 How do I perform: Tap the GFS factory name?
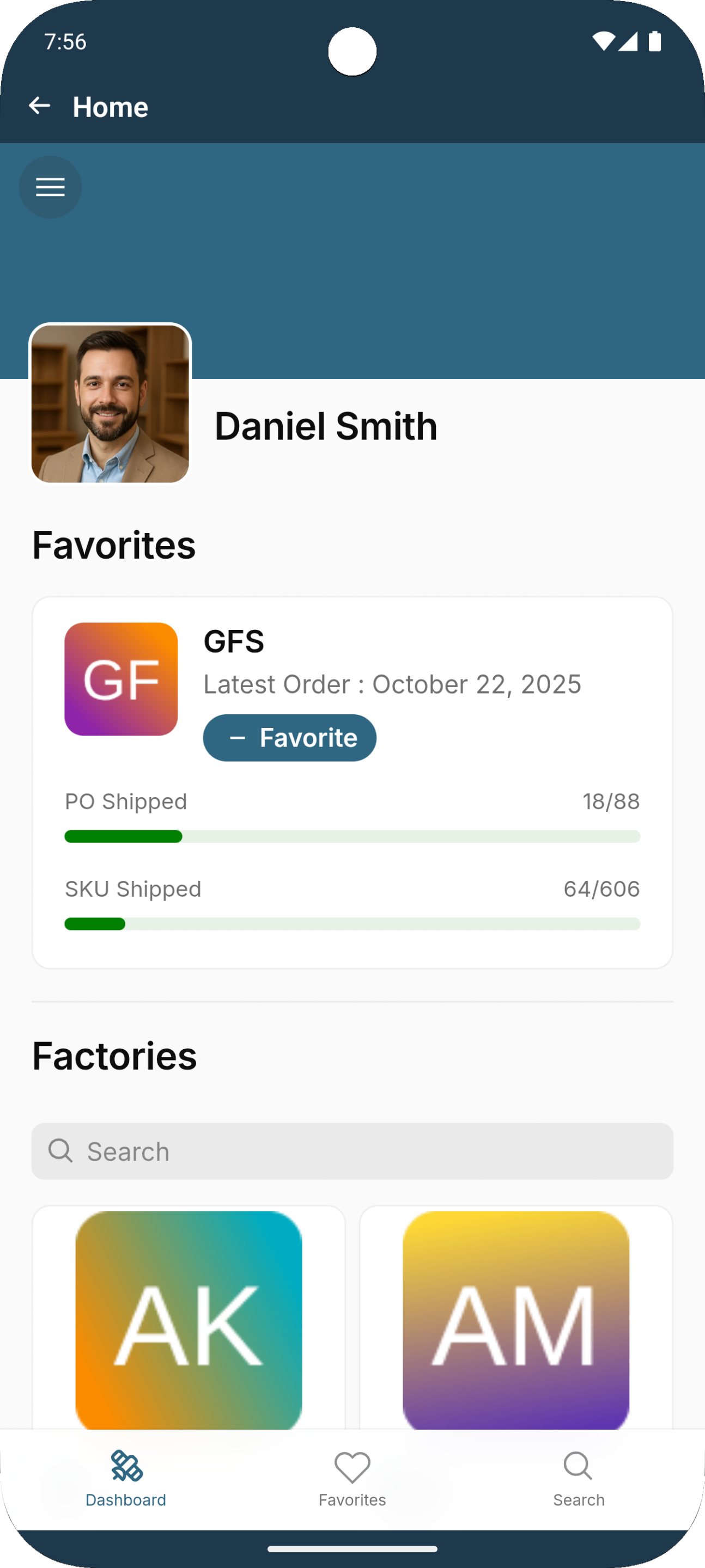[234, 641]
